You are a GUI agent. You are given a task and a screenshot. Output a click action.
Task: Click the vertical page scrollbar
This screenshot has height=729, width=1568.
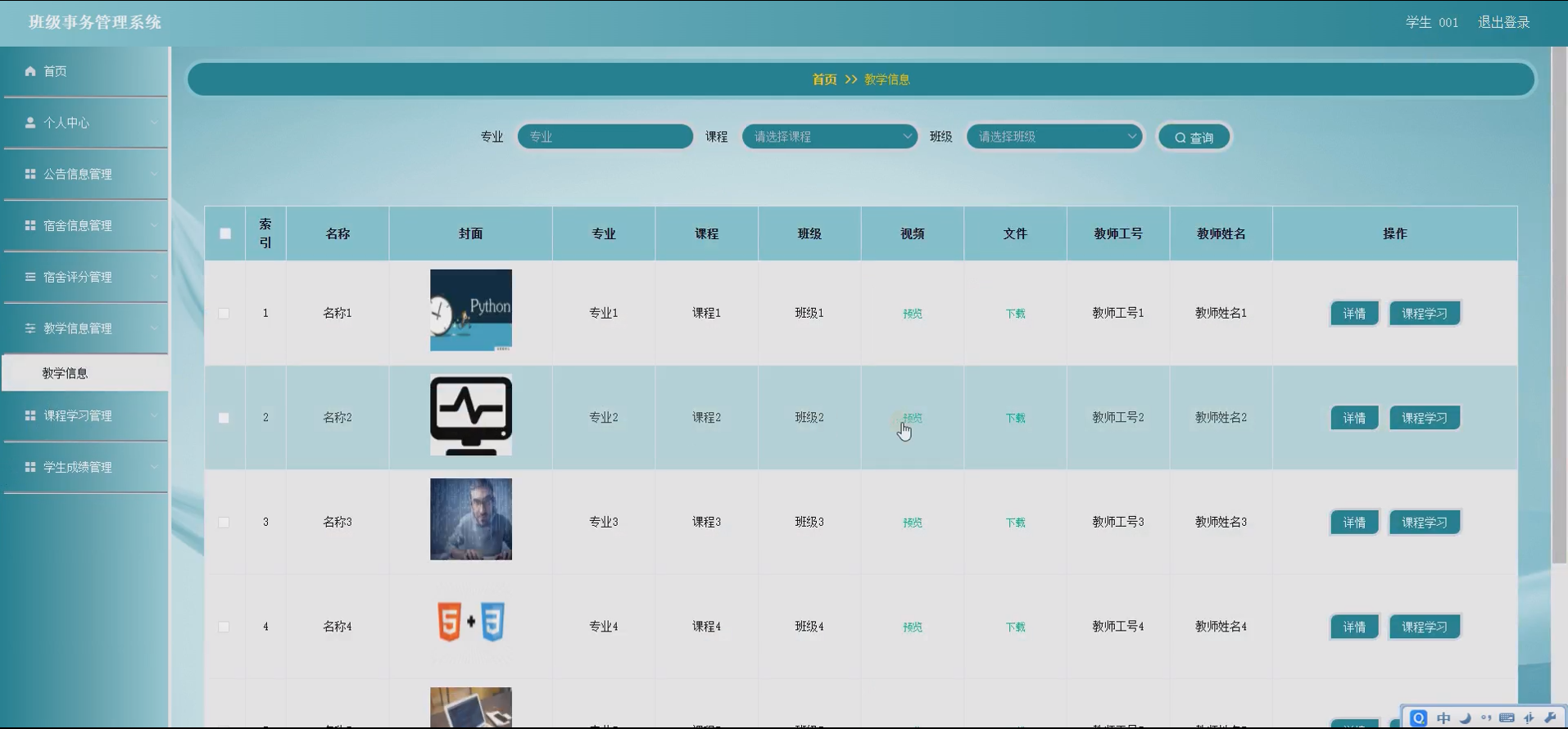(x=1559, y=306)
